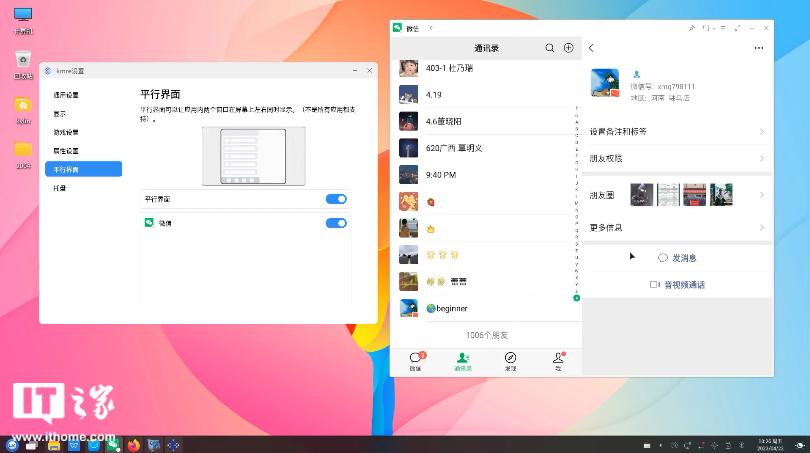
Task: Expand the hidden tray icons arrow
Action: coord(660,445)
